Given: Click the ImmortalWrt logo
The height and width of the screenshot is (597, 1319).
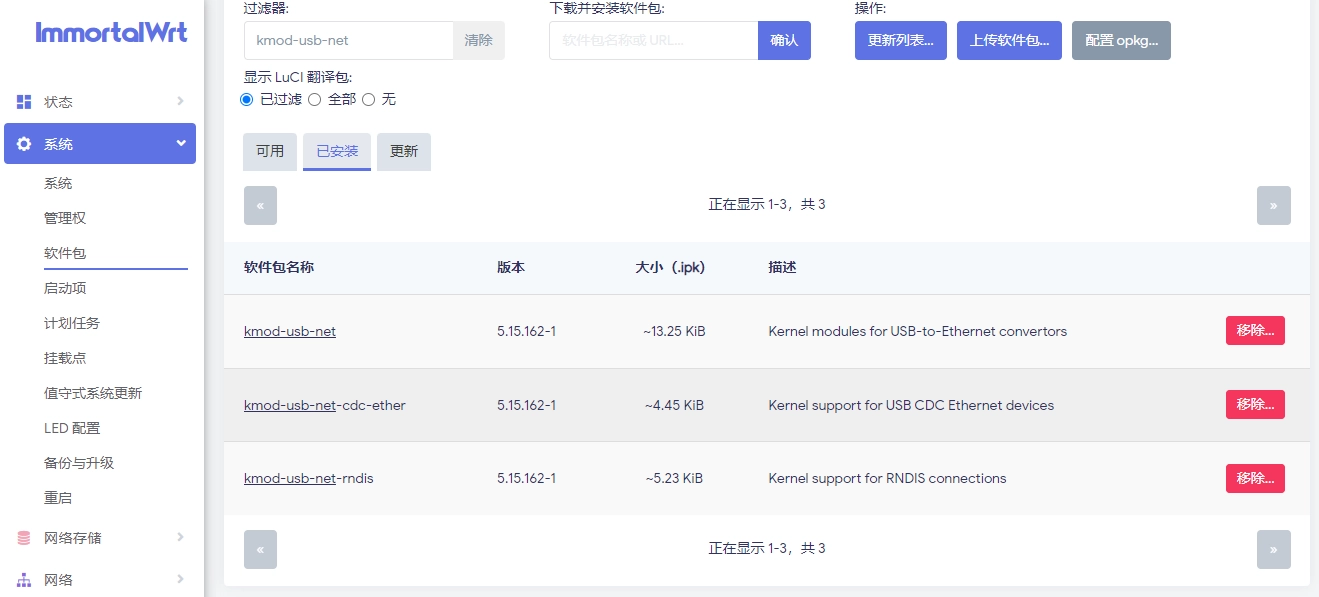Looking at the screenshot, I should (x=111, y=32).
